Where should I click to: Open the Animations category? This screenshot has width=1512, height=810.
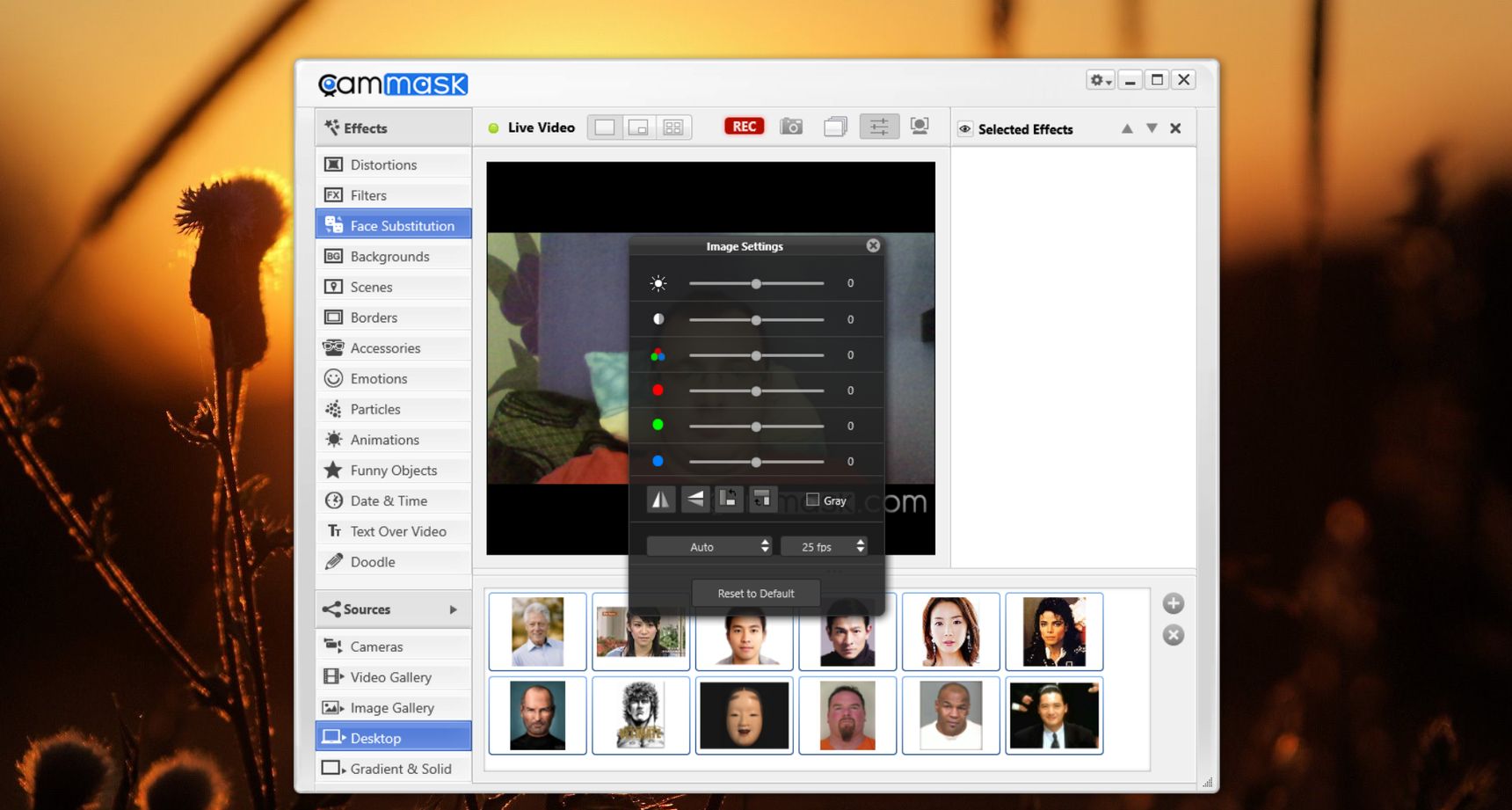coord(393,440)
